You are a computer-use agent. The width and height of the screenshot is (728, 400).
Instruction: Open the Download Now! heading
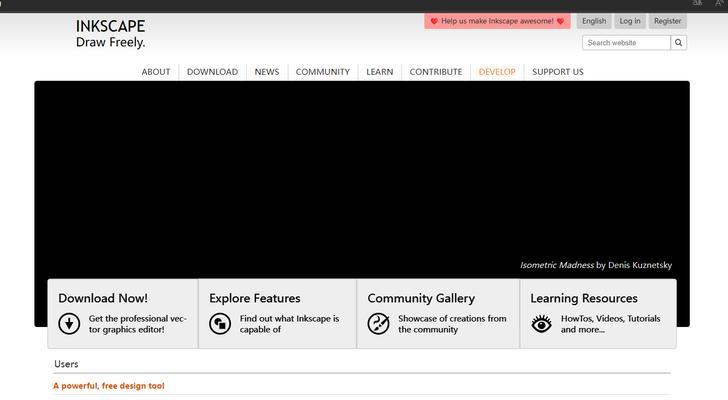click(x=103, y=298)
